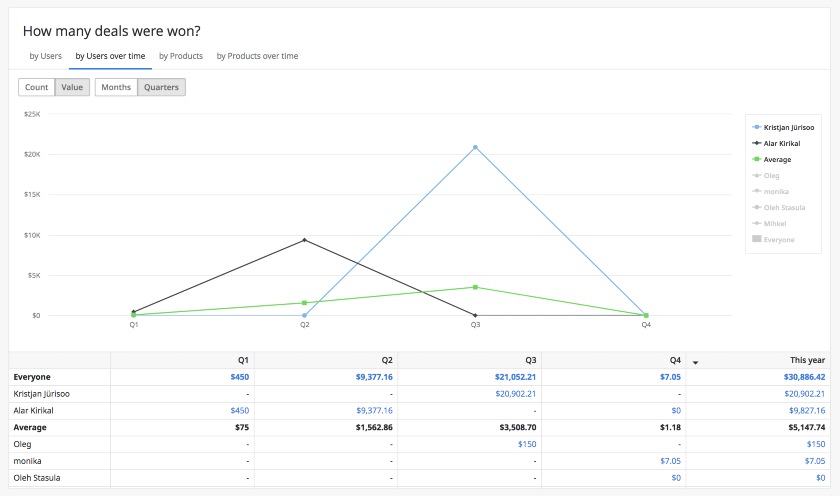Open the by Products tab
This screenshot has height=496, width=840.
[181, 56]
